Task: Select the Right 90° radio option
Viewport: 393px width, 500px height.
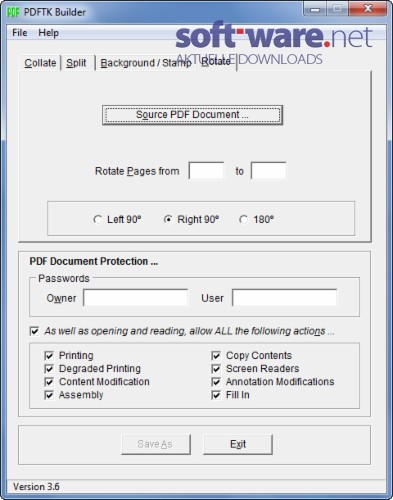Action: (192, 219)
